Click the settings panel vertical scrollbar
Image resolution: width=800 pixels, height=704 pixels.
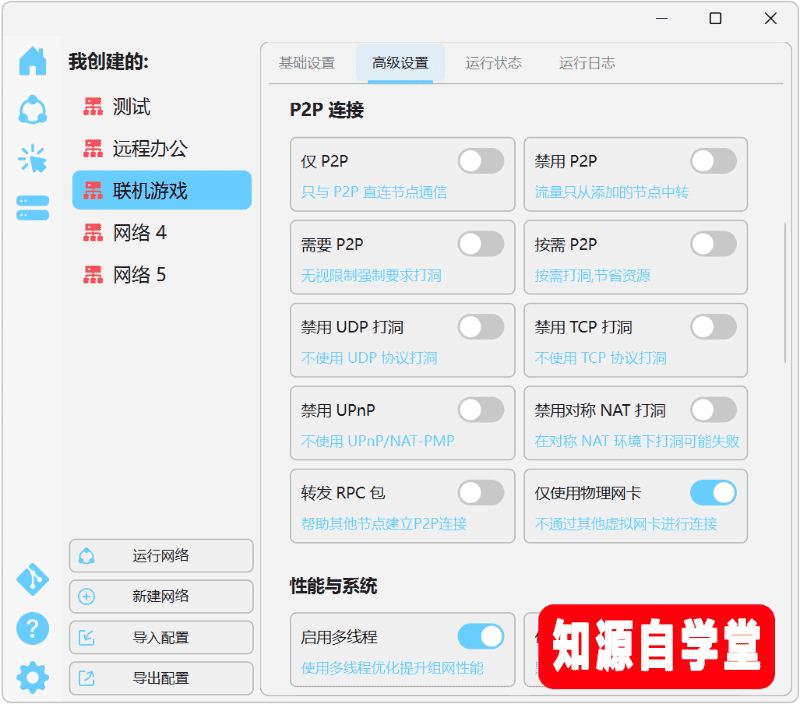pyautogui.click(x=785, y=293)
